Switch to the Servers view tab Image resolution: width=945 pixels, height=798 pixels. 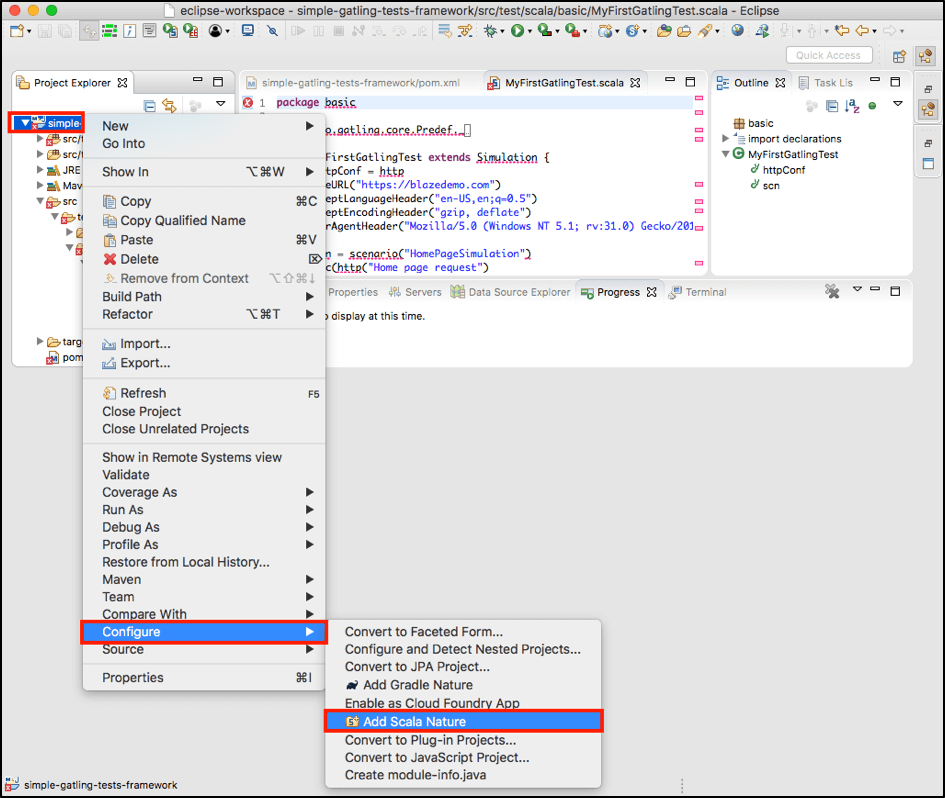point(415,292)
